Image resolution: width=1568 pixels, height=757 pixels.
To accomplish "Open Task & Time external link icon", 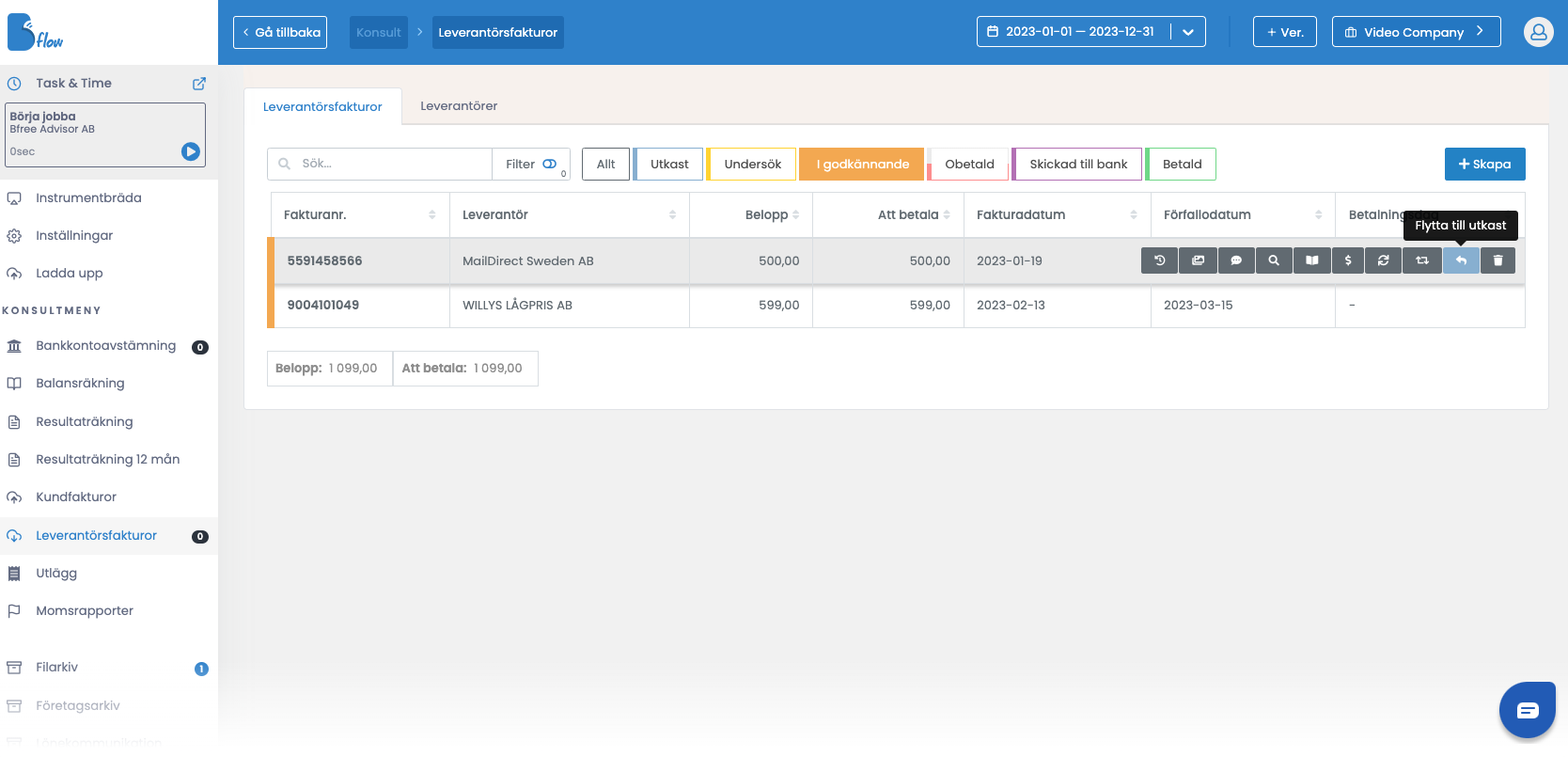I will point(199,84).
